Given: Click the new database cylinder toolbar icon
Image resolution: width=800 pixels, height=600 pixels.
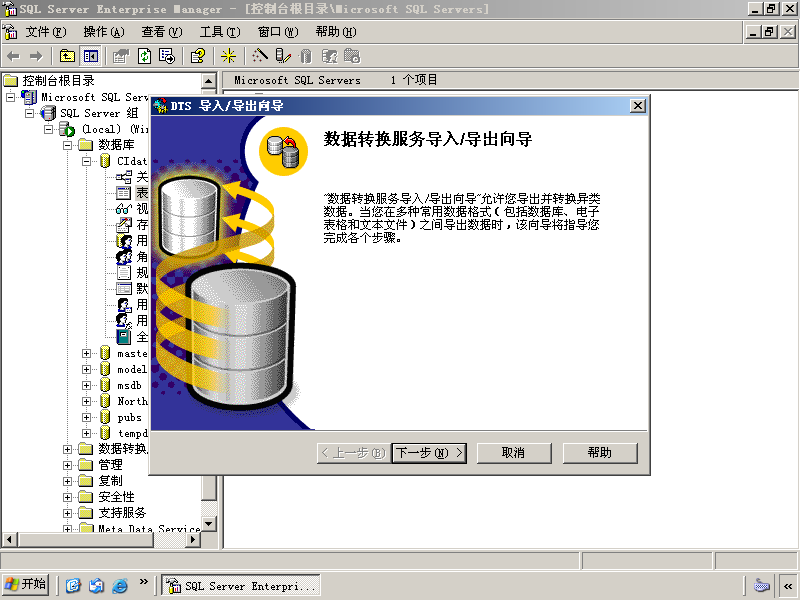Looking at the screenshot, I should point(306,56).
